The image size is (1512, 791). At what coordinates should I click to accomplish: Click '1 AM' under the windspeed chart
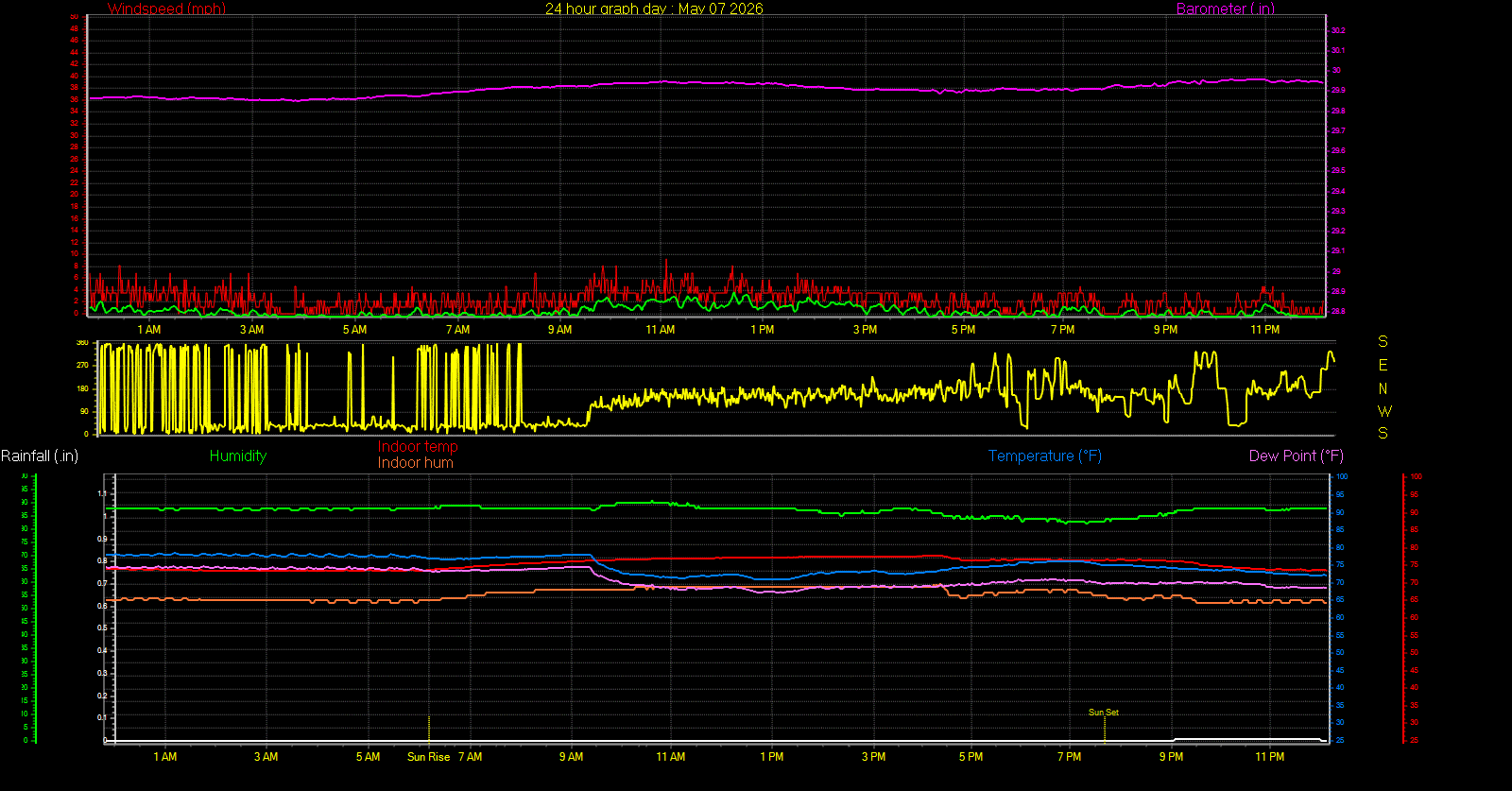point(149,330)
